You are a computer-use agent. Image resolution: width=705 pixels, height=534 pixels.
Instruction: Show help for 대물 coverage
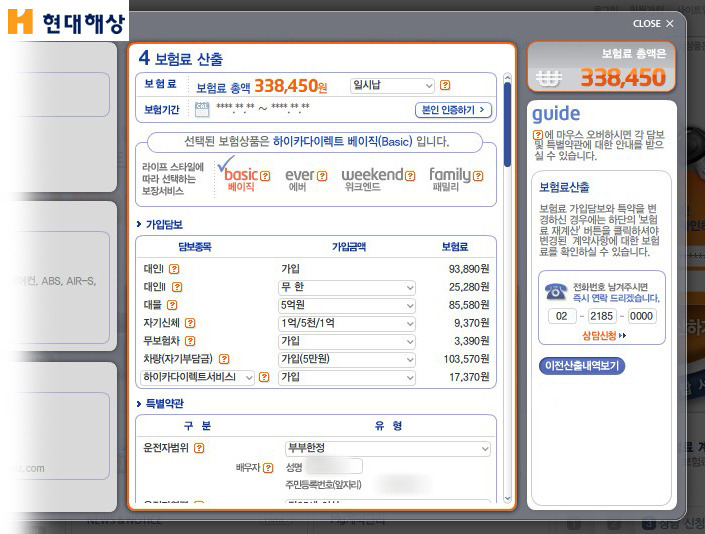click(x=172, y=305)
